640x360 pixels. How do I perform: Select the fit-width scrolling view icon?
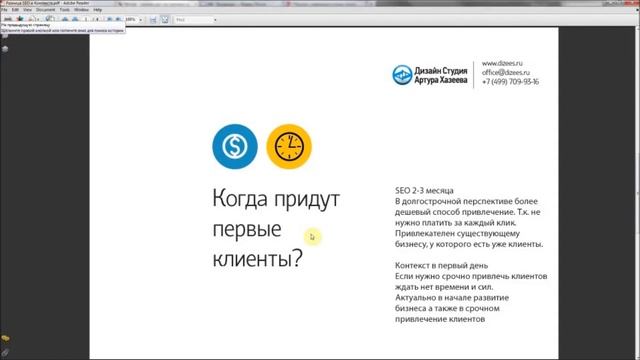tap(153, 20)
